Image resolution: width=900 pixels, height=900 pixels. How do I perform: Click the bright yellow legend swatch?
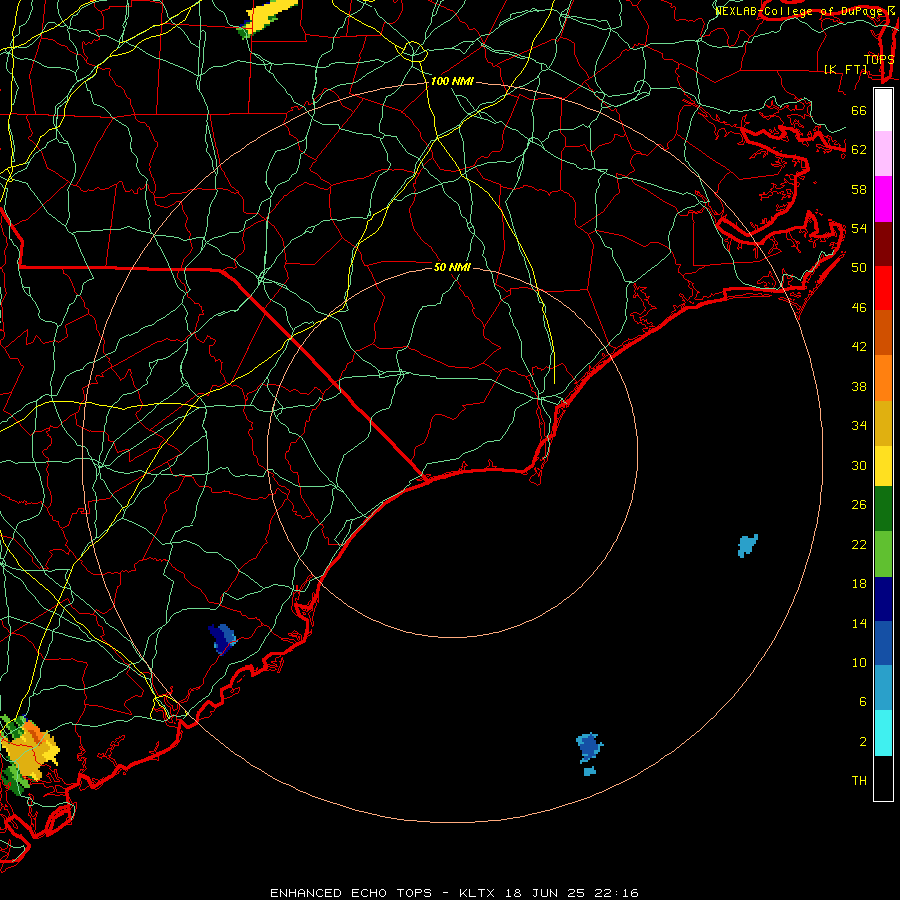pos(883,466)
